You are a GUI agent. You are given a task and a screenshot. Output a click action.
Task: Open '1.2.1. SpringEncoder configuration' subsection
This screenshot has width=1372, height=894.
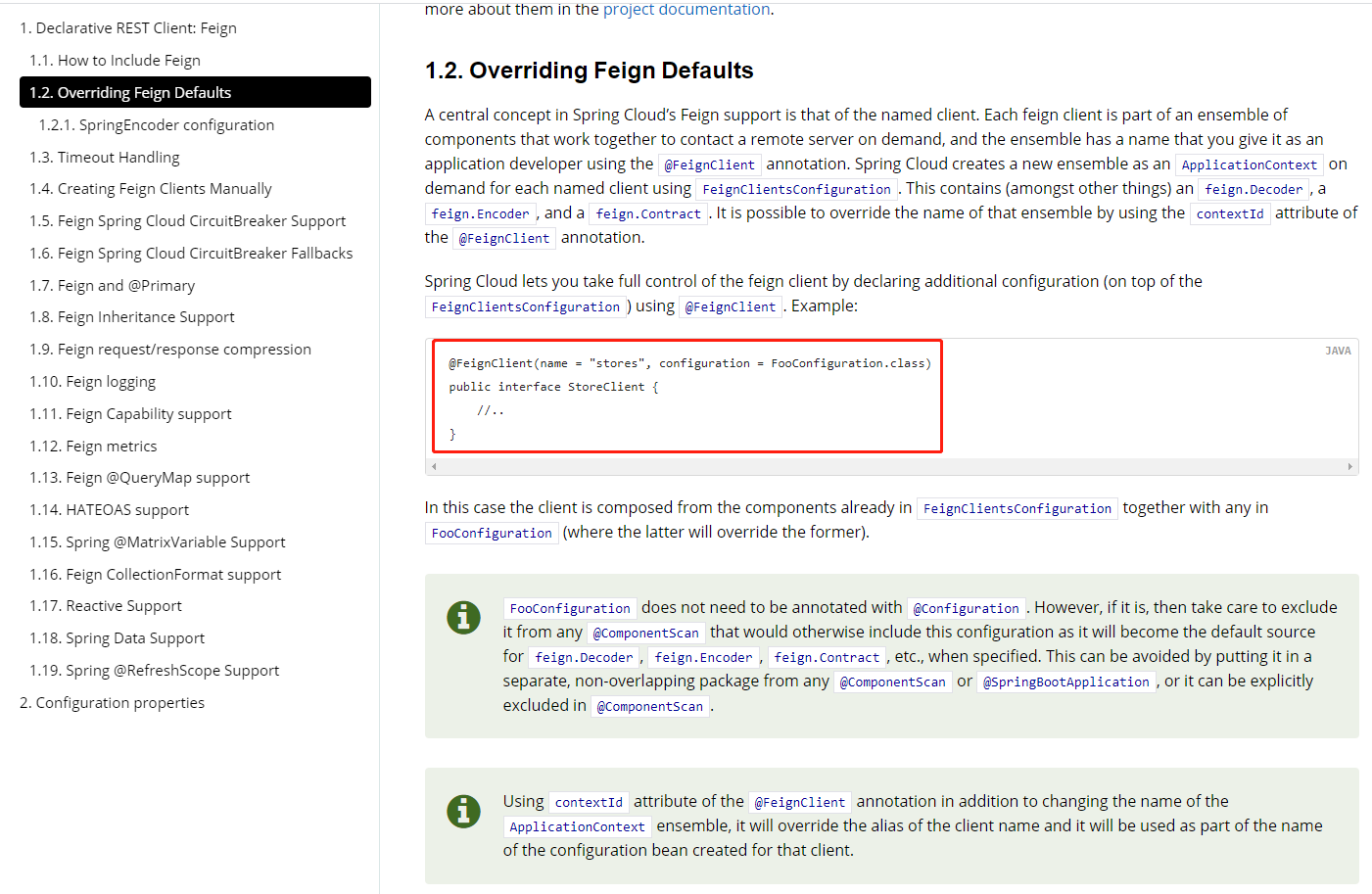coord(157,125)
